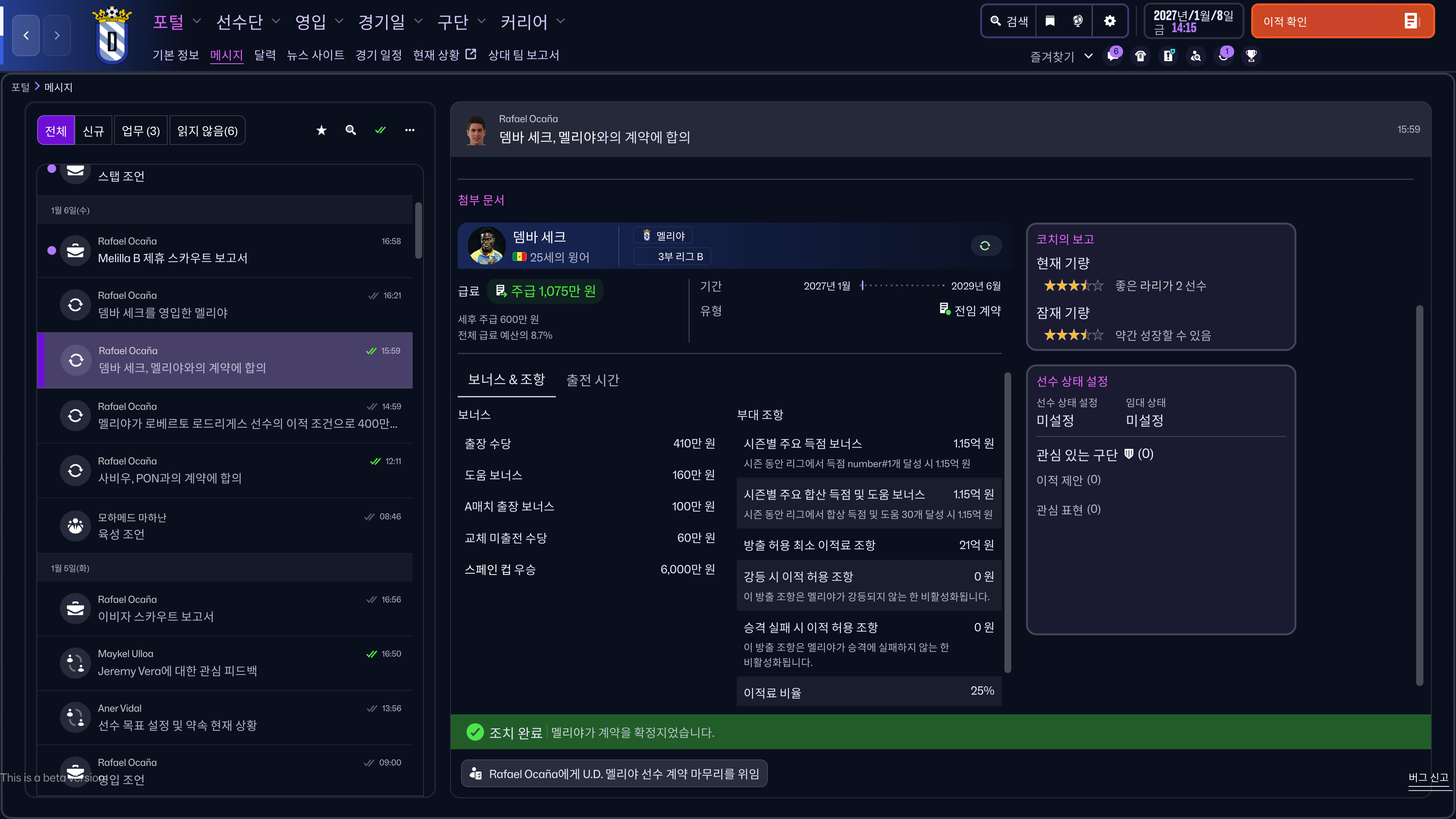Switch to the 출전 시간 tab
This screenshot has height=819, width=1456.
[x=592, y=380]
